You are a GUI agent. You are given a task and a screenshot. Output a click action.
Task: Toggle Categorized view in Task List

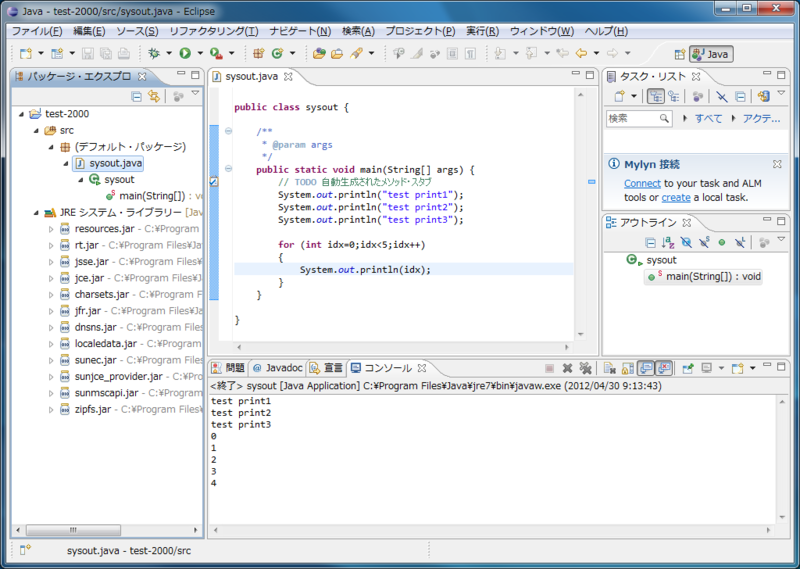click(x=656, y=96)
